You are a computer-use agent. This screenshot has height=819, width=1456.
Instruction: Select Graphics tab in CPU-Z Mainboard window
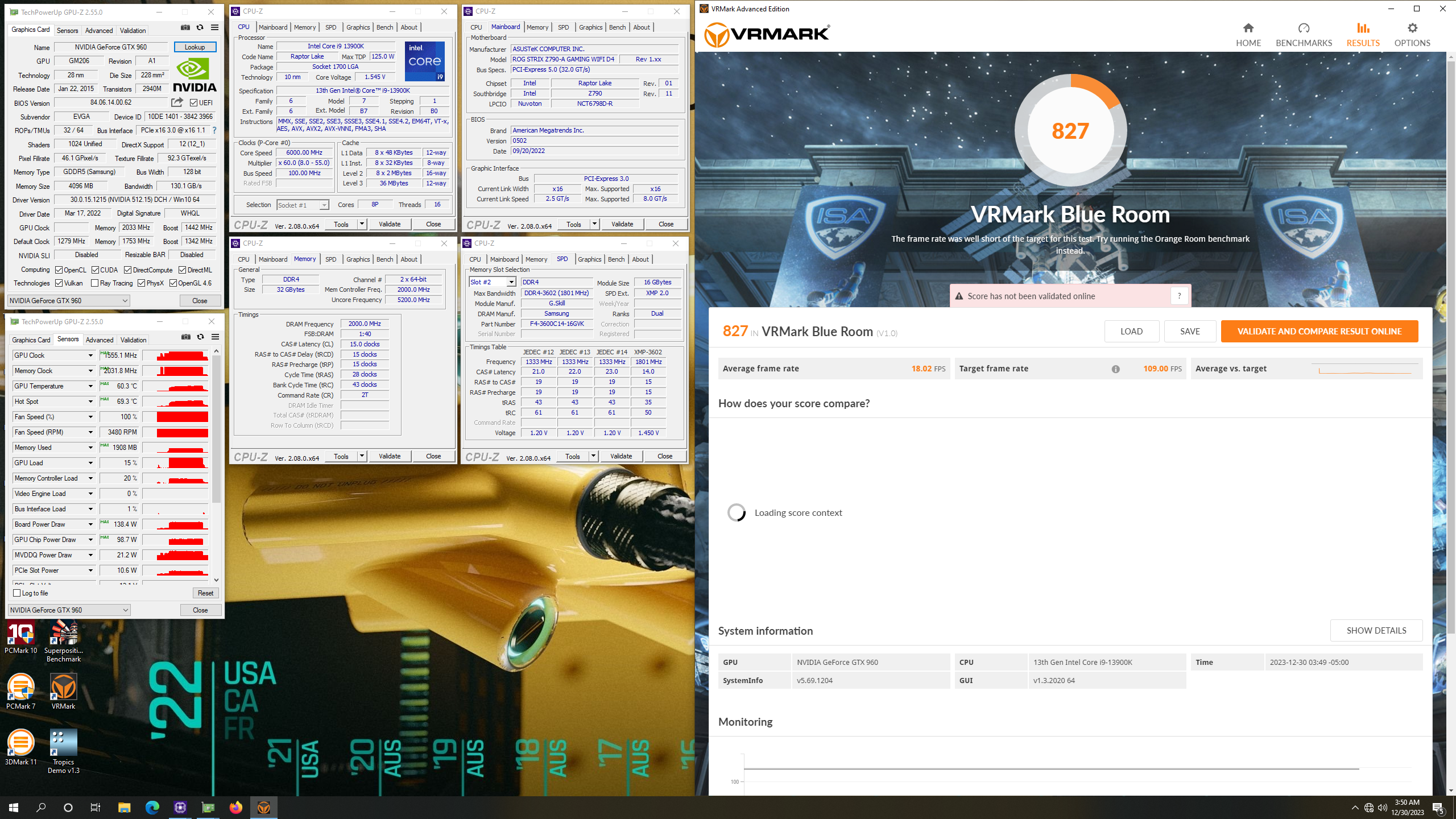pos(590,27)
